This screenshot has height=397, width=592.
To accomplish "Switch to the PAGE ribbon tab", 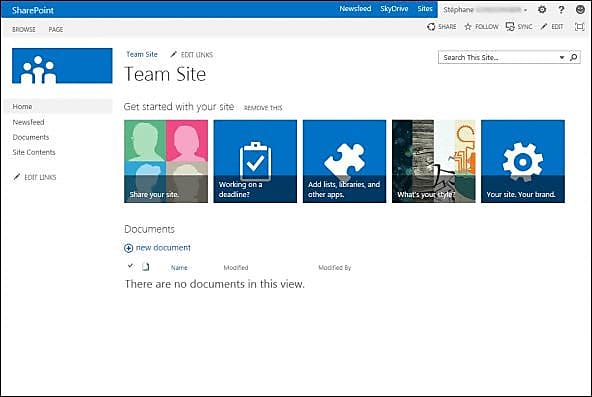I will coord(56,29).
